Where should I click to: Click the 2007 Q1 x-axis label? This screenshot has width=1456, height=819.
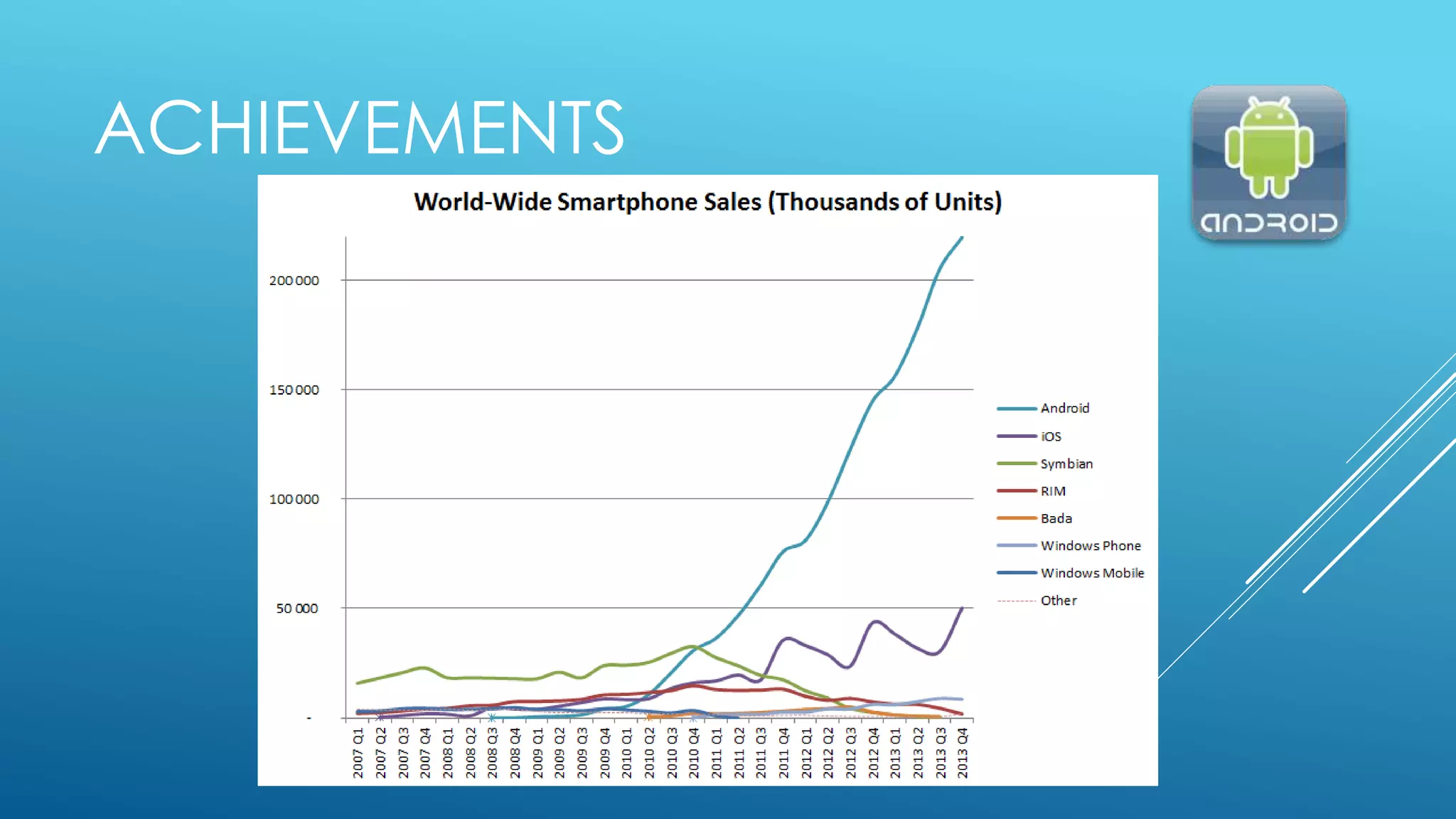click(358, 752)
